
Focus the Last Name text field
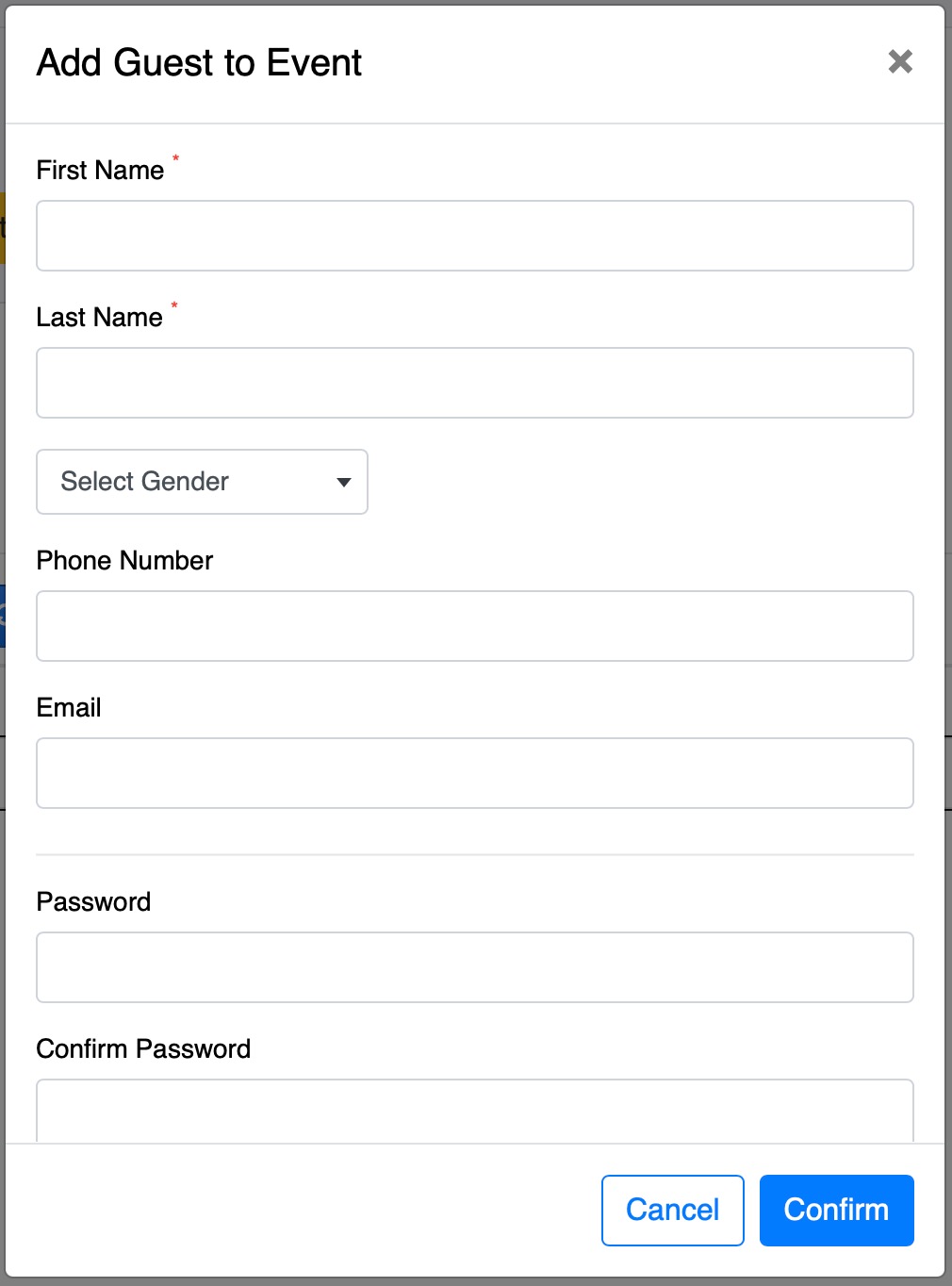point(475,383)
